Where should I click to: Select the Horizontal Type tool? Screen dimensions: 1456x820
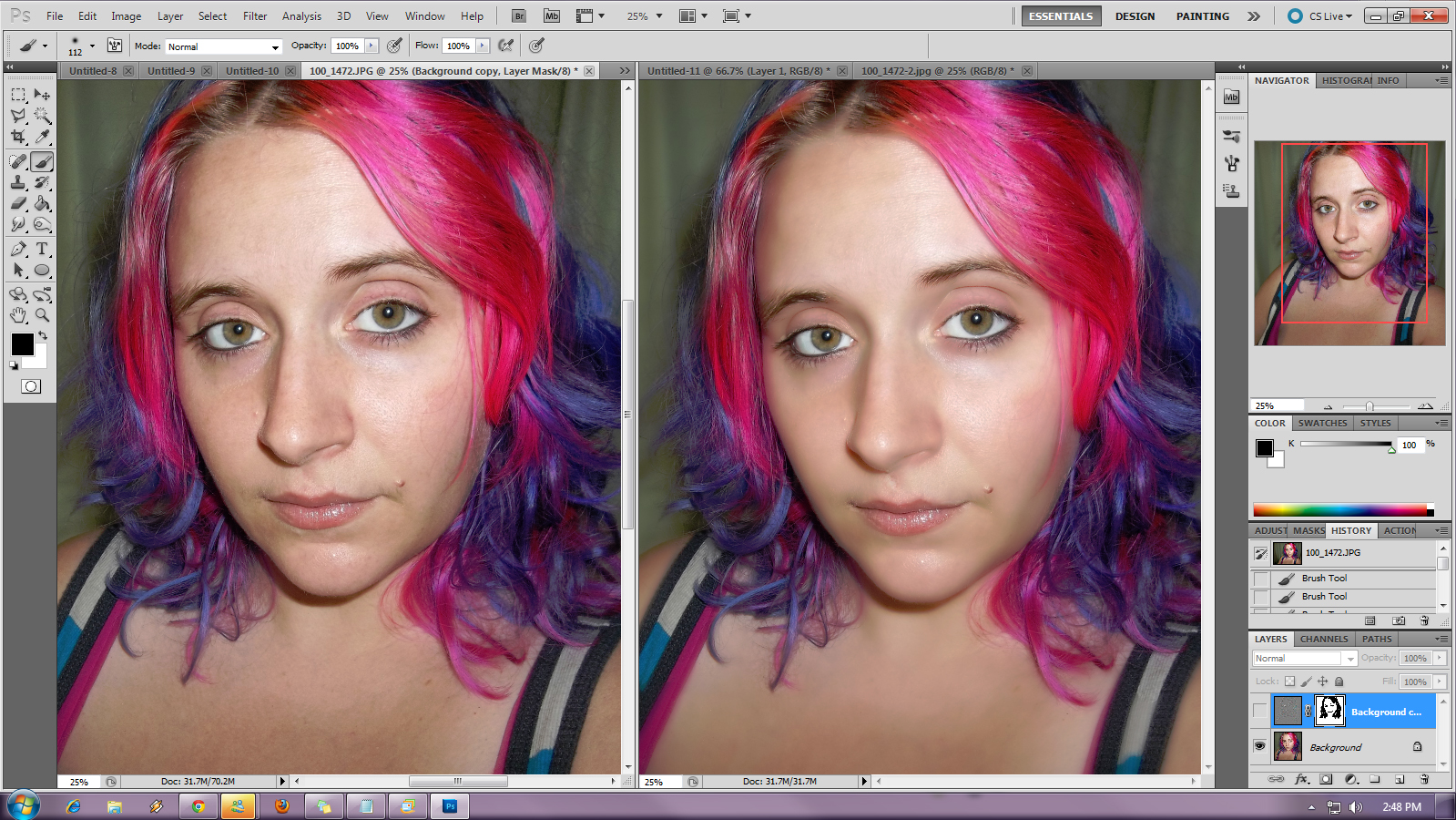coord(42,249)
